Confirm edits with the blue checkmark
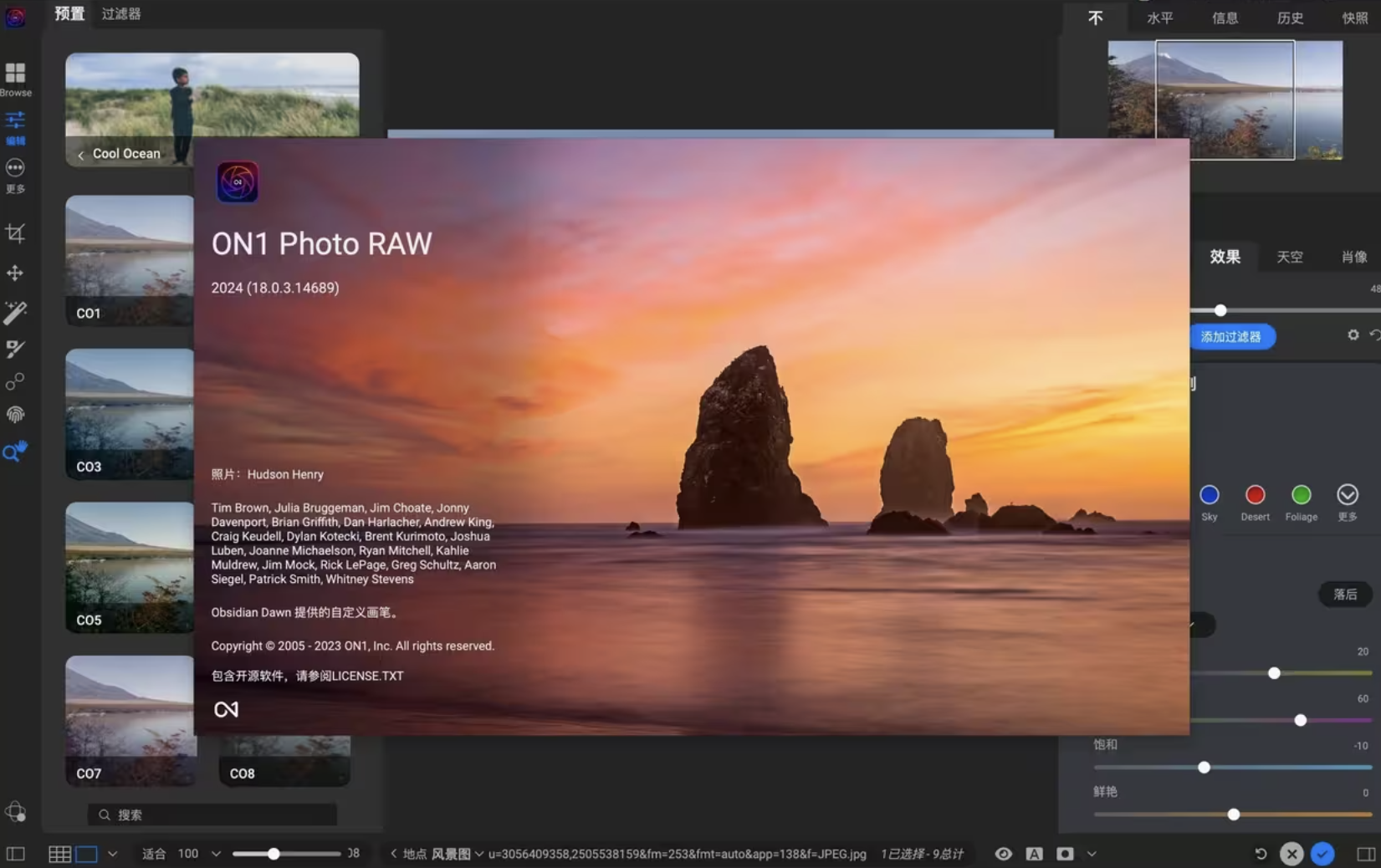 1322,854
